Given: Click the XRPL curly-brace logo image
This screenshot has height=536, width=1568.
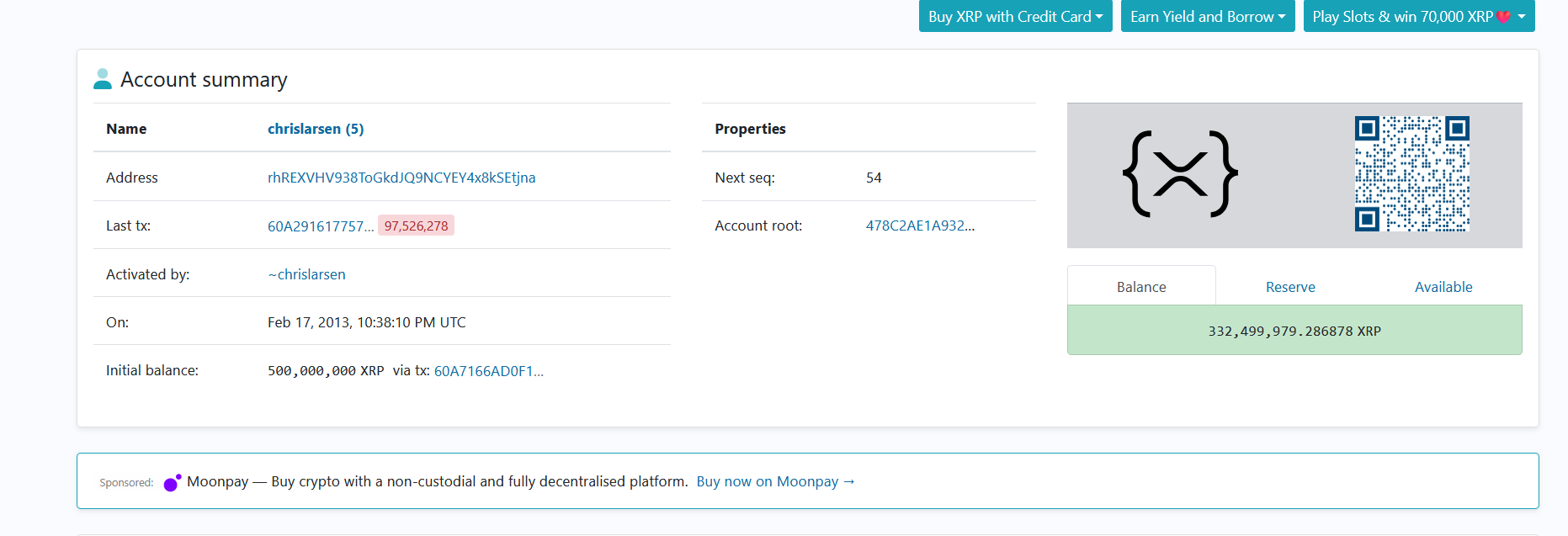Looking at the screenshot, I should pos(1180,174).
